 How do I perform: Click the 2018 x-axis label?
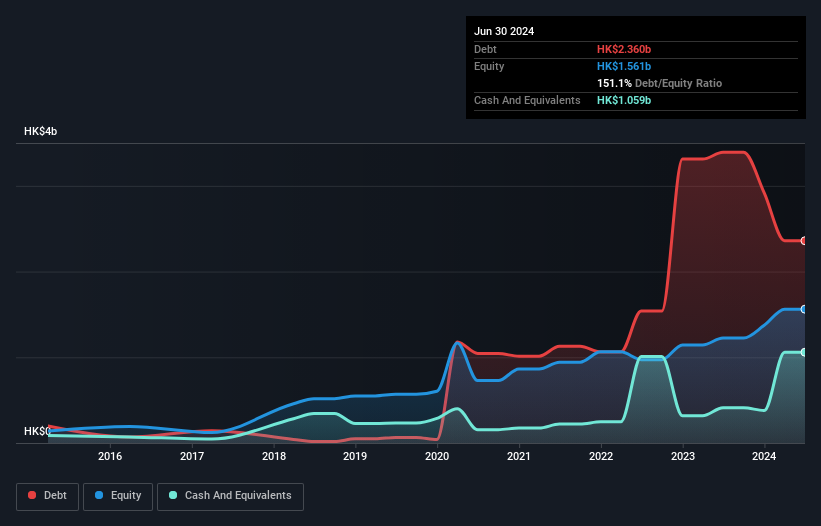274,456
